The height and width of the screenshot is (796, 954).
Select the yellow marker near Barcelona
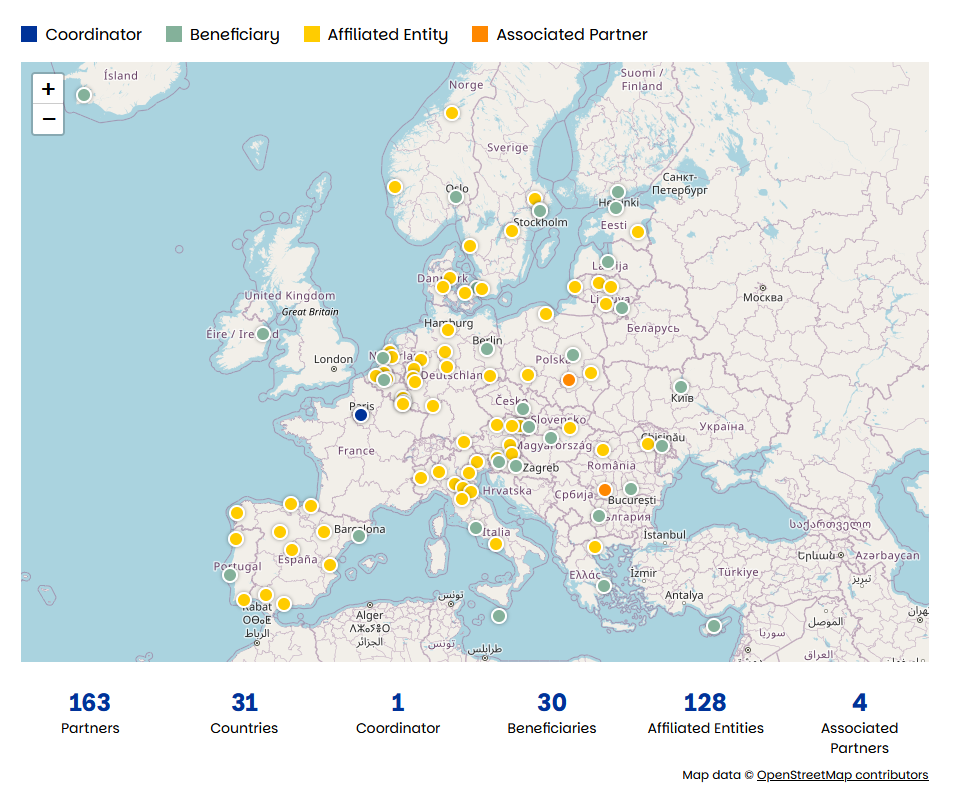tap(324, 530)
